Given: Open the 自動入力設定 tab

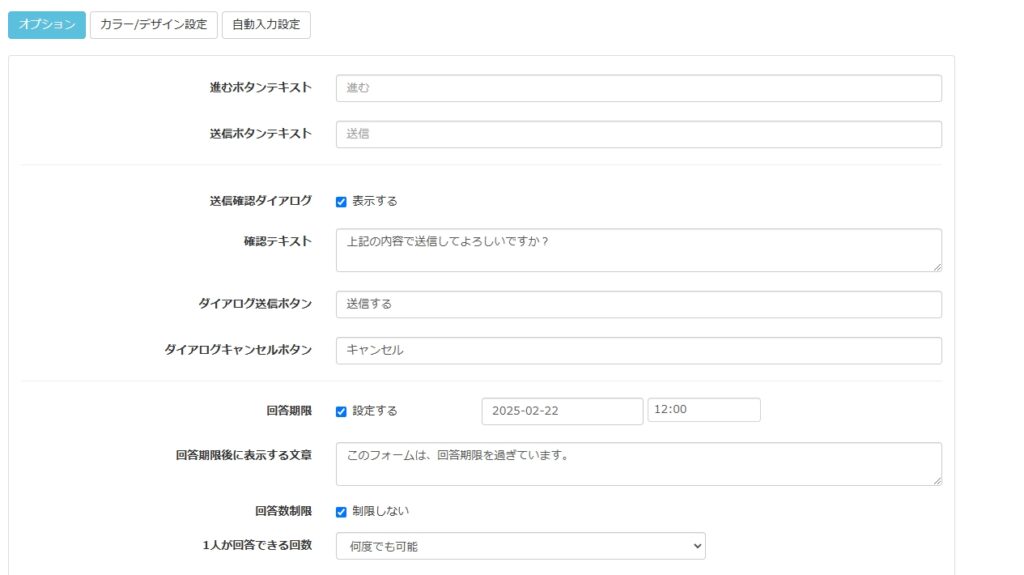Looking at the screenshot, I should coord(266,25).
